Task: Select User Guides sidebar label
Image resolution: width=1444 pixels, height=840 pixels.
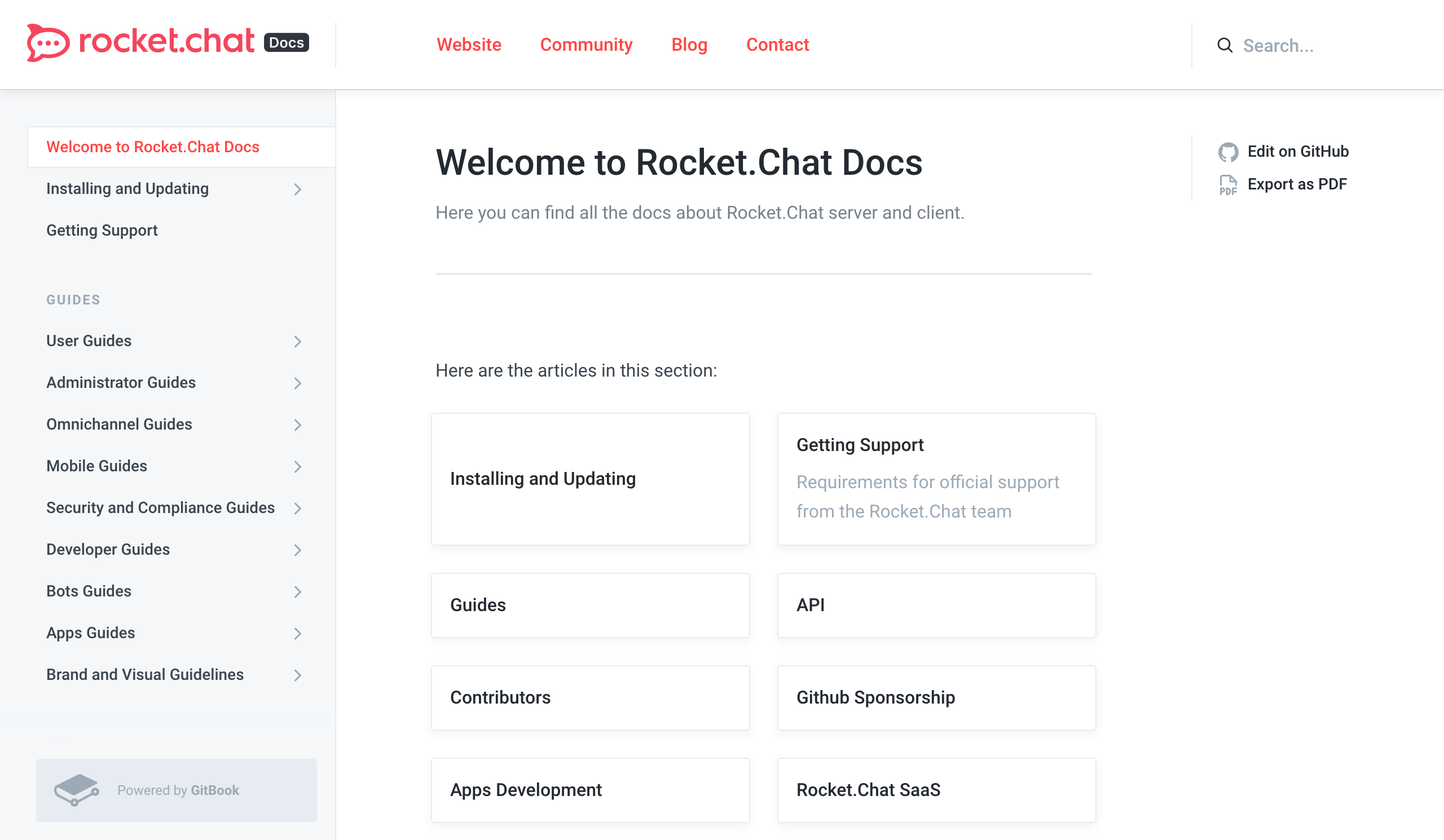Action: pos(89,341)
